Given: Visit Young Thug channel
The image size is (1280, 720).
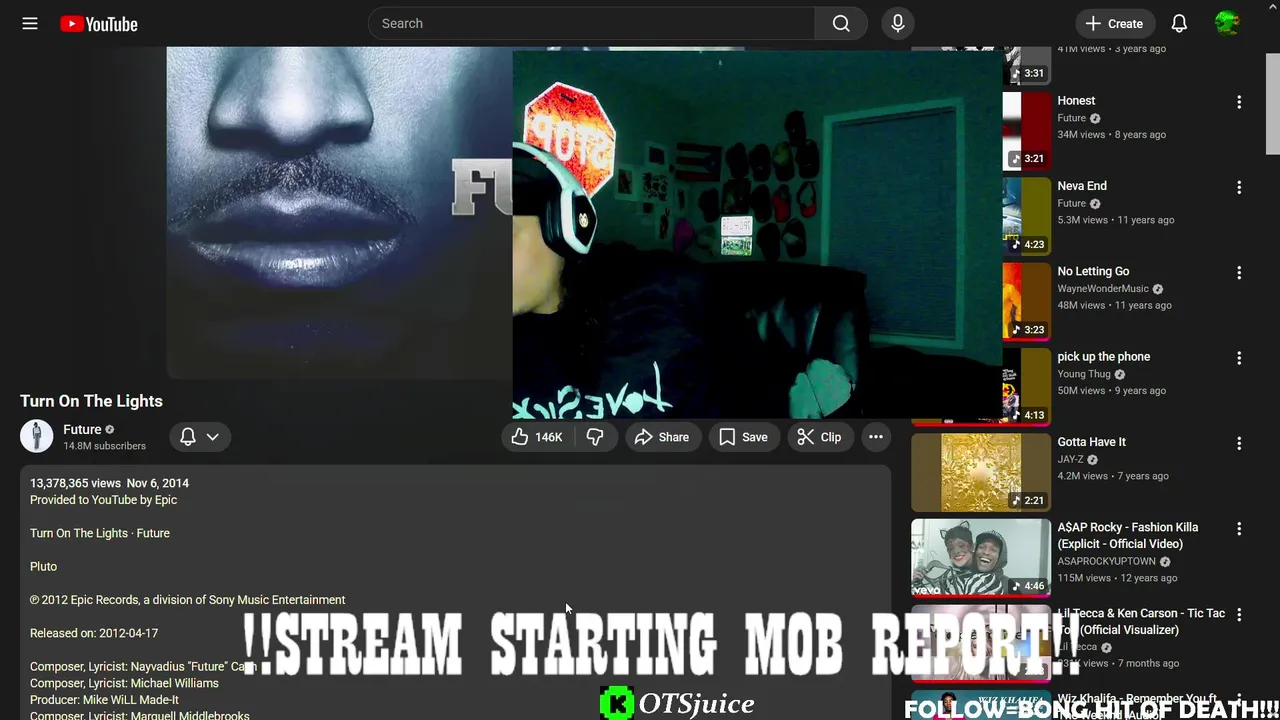Looking at the screenshot, I should point(1084,374).
